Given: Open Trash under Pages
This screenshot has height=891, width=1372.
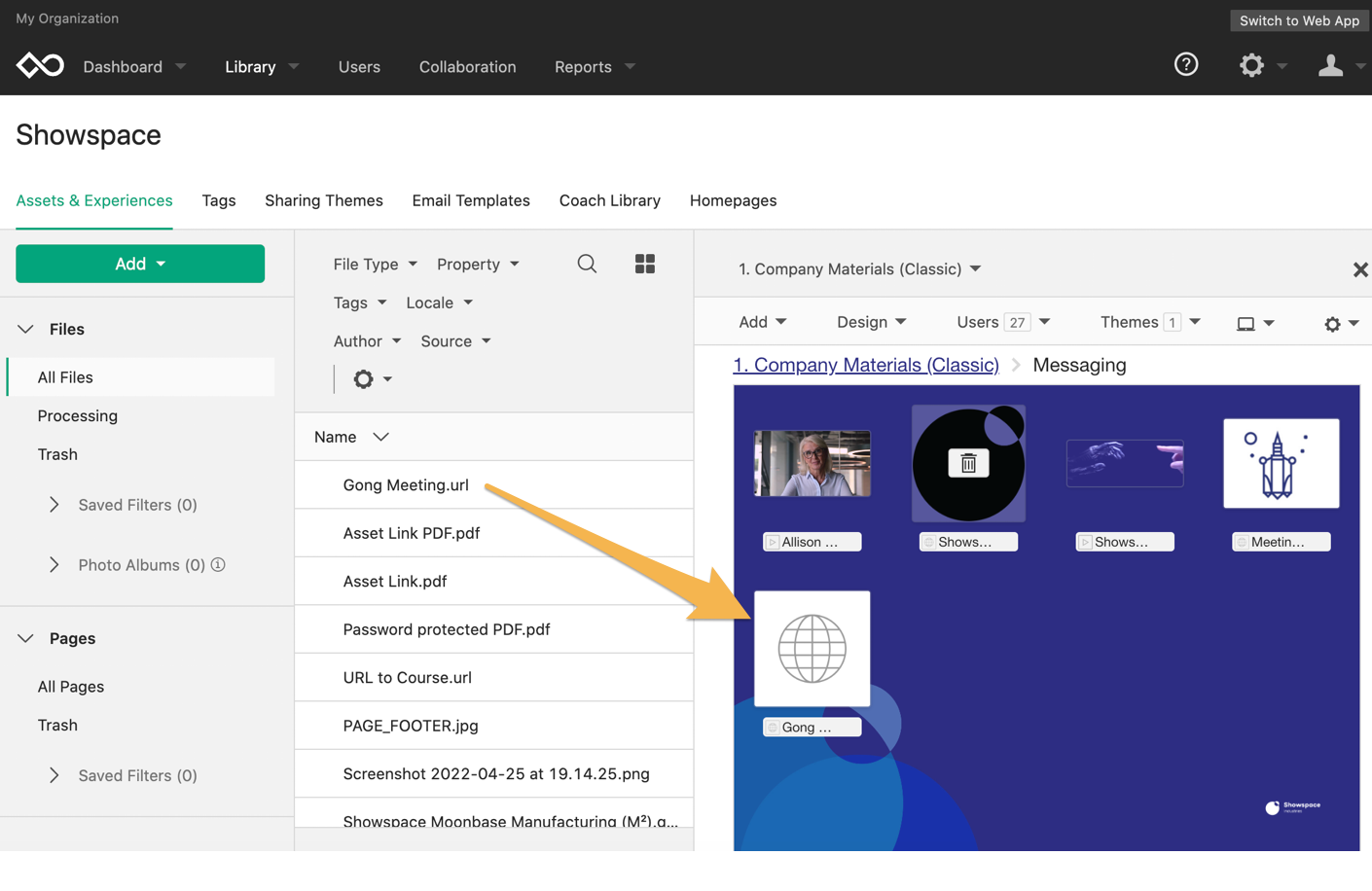Looking at the screenshot, I should point(57,725).
